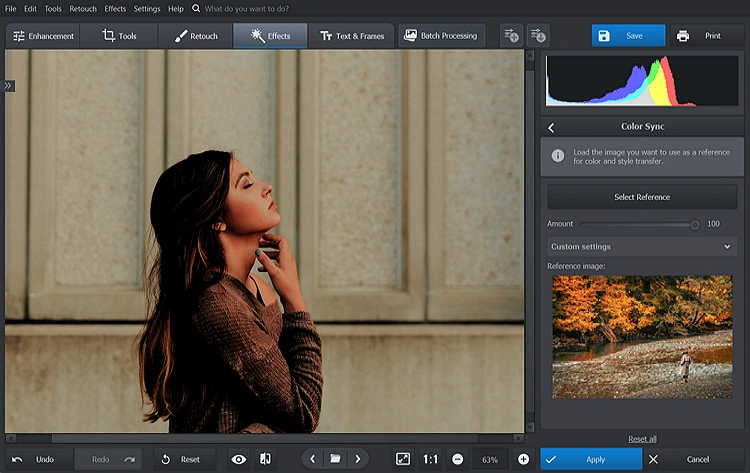Click the Reset all link
Image resolution: width=750 pixels, height=473 pixels.
tap(642, 439)
